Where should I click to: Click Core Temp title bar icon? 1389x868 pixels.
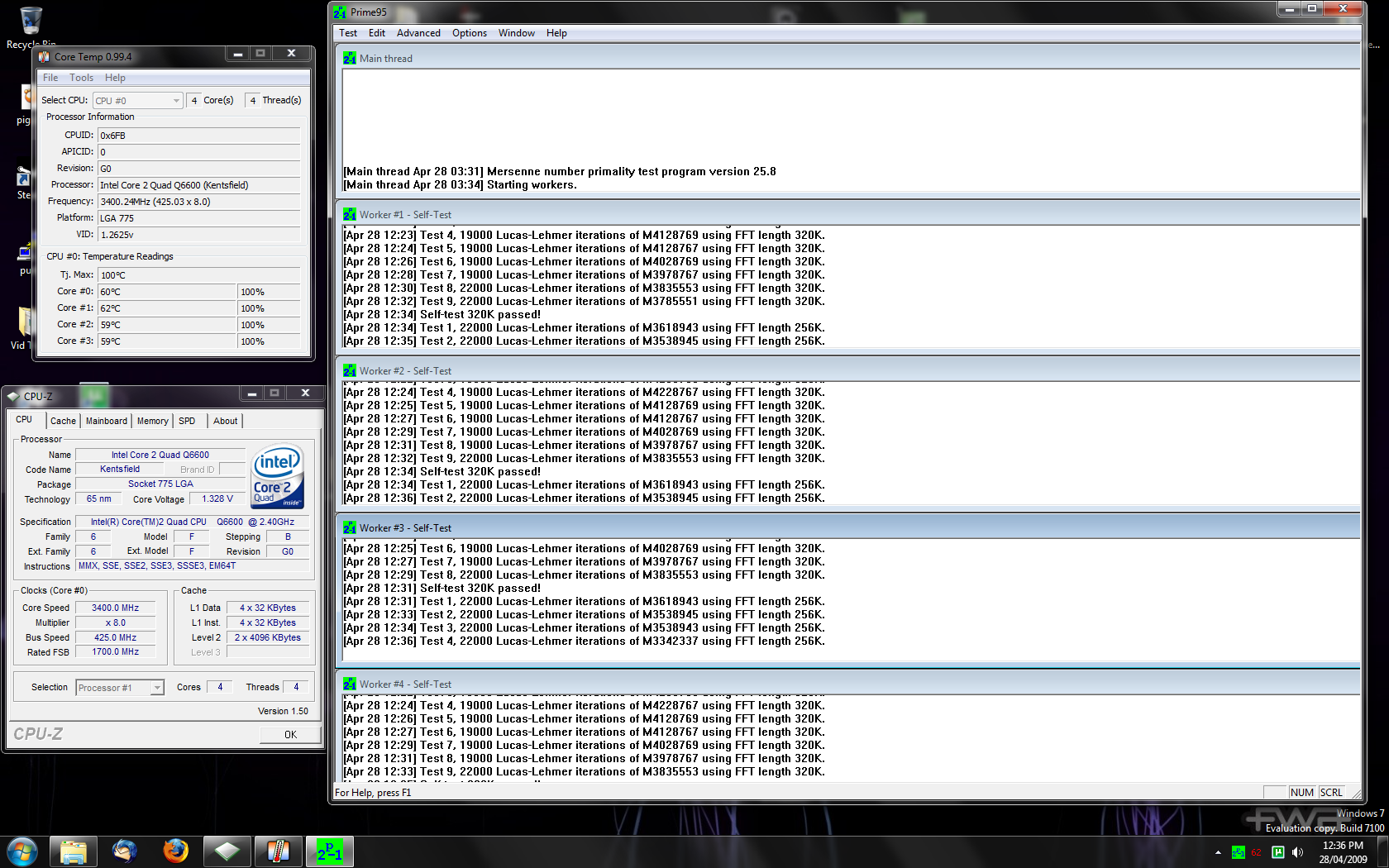click(x=44, y=56)
